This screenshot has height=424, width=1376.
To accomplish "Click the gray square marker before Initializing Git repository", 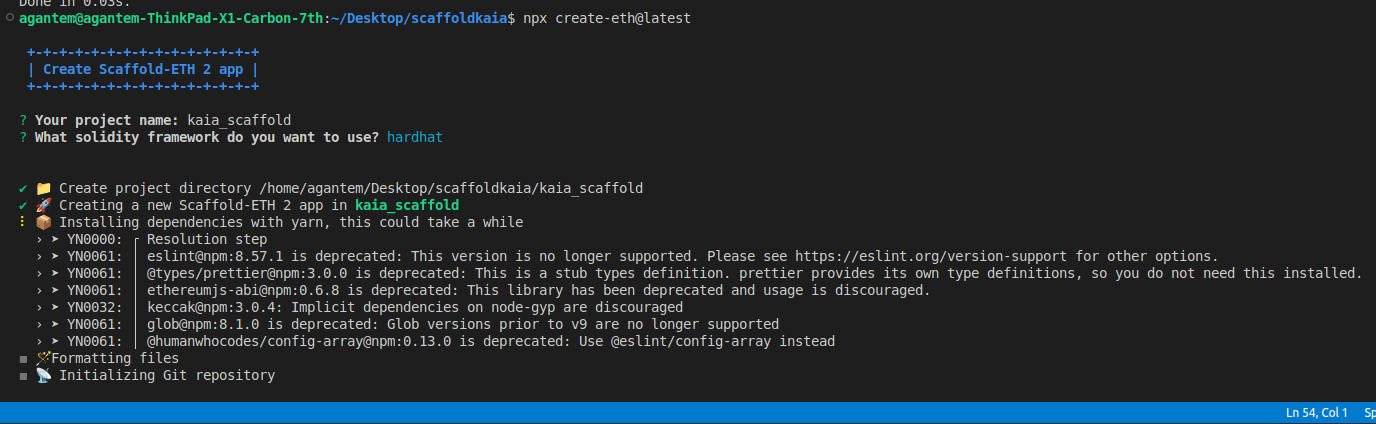I will click(23, 375).
